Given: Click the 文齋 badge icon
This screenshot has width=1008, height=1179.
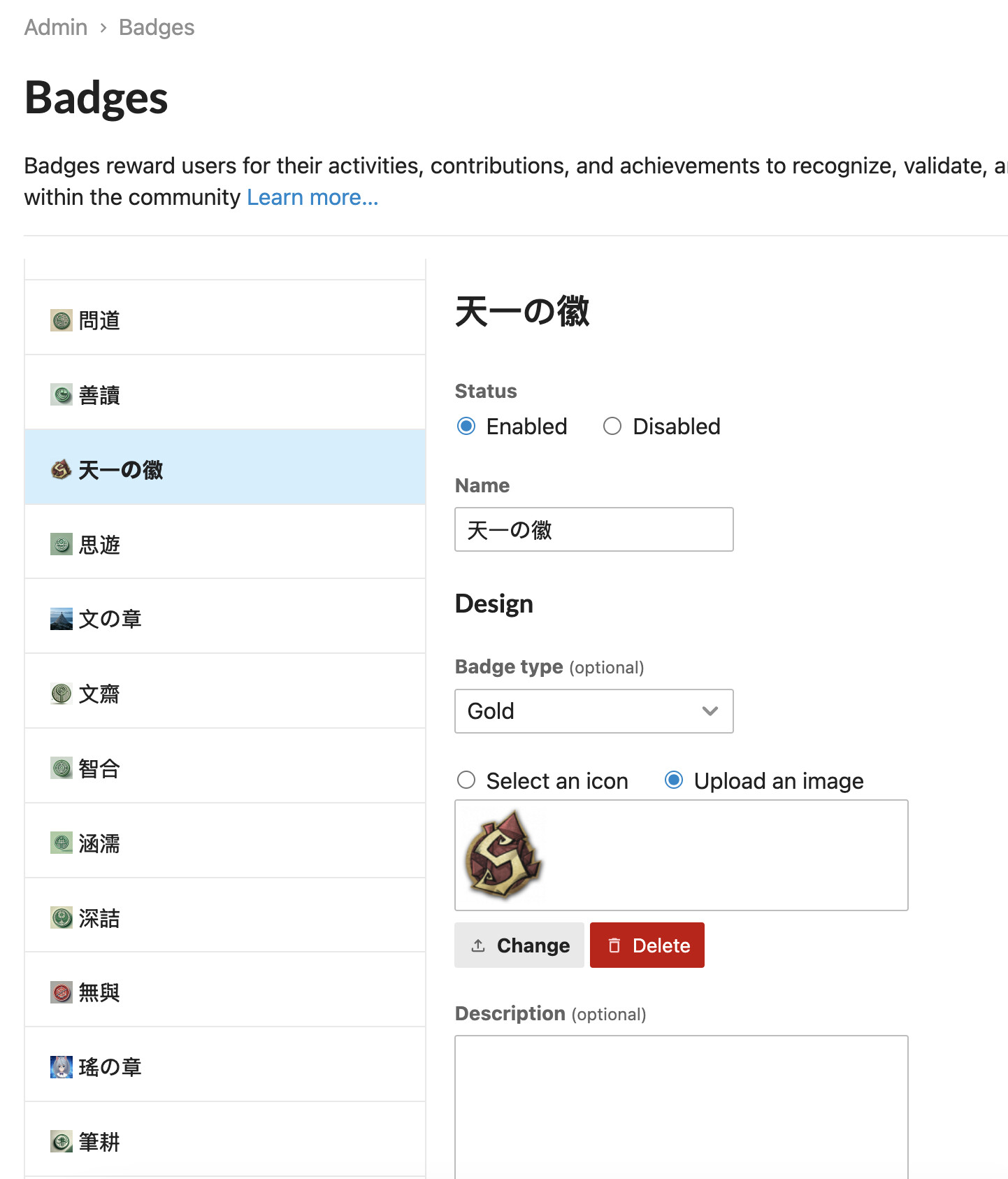Looking at the screenshot, I should (62, 694).
